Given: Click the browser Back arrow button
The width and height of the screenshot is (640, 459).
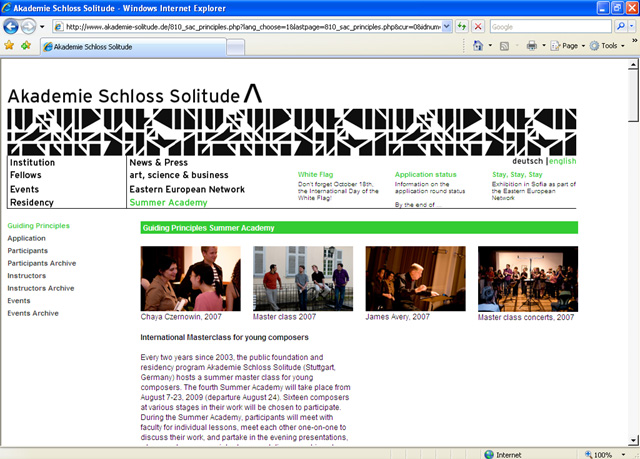Looking at the screenshot, I should [x=13, y=26].
